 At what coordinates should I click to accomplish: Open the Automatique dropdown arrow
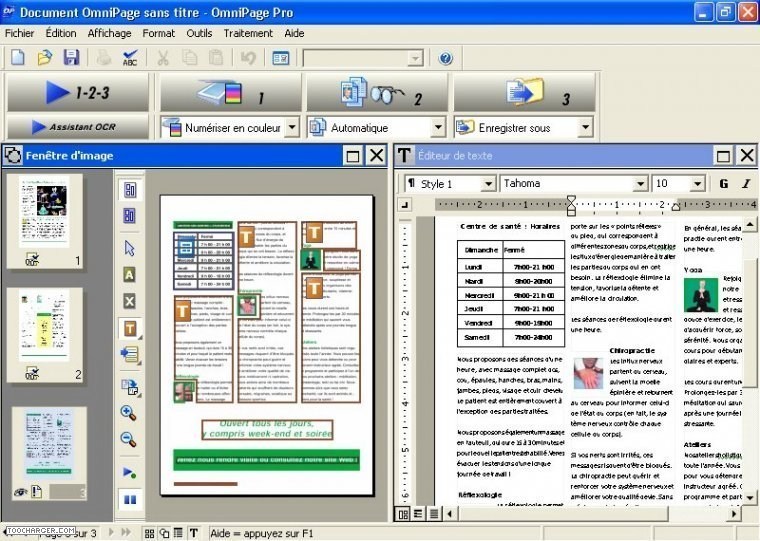[438, 127]
